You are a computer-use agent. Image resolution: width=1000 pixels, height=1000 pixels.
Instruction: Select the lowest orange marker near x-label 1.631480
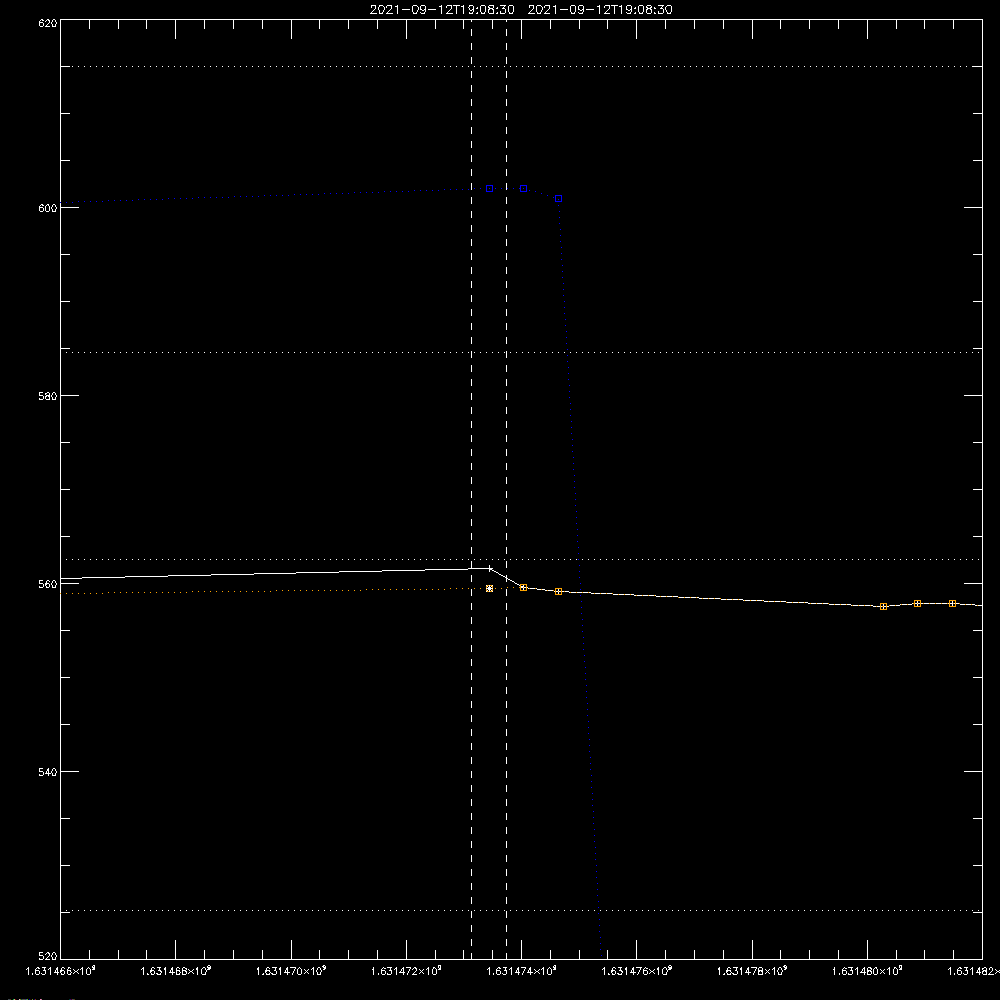(883, 607)
